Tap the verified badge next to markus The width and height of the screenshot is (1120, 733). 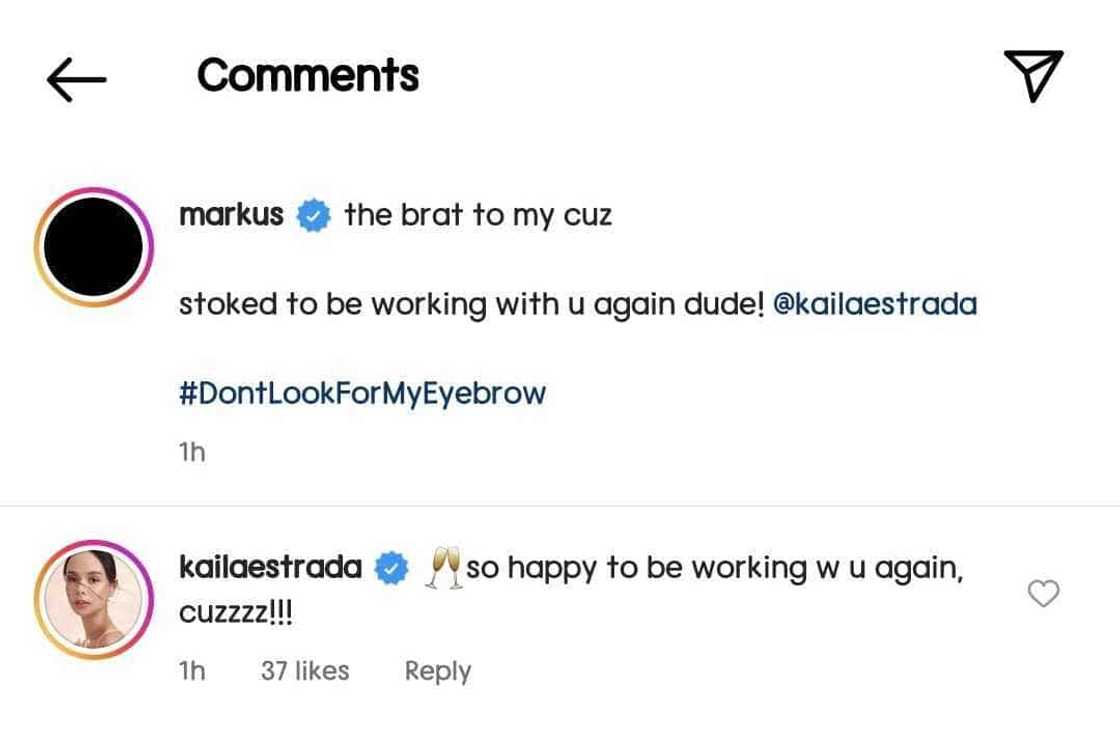pos(314,213)
